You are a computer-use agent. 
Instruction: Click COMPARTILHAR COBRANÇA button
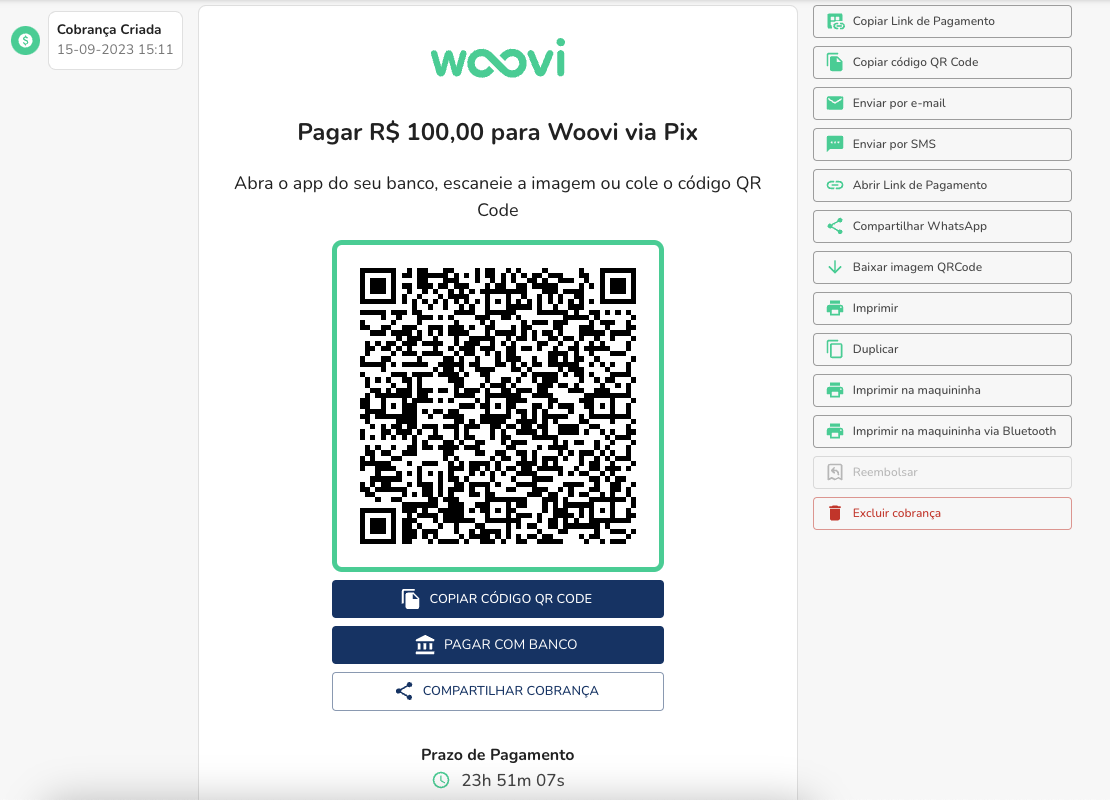coord(498,691)
